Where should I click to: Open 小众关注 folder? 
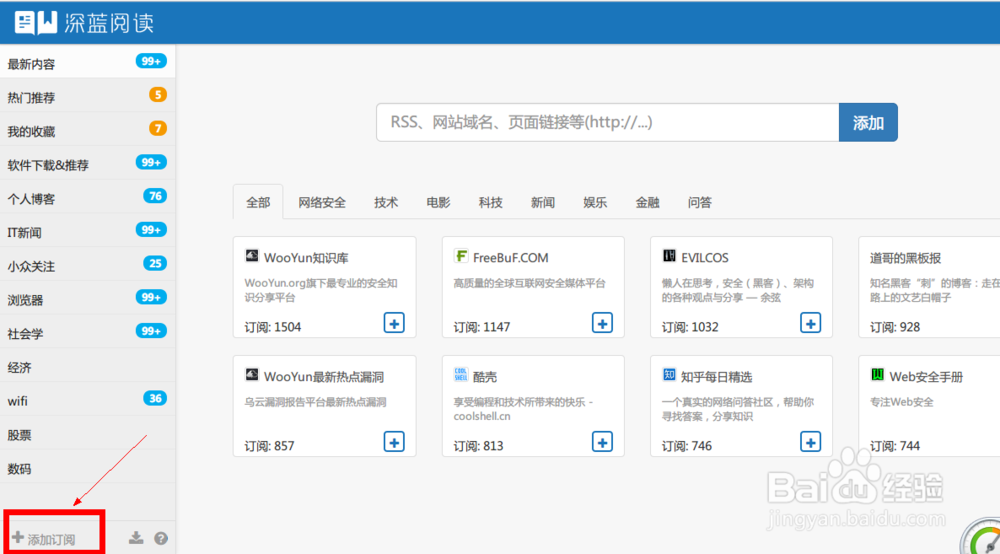pyautogui.click(x=87, y=266)
